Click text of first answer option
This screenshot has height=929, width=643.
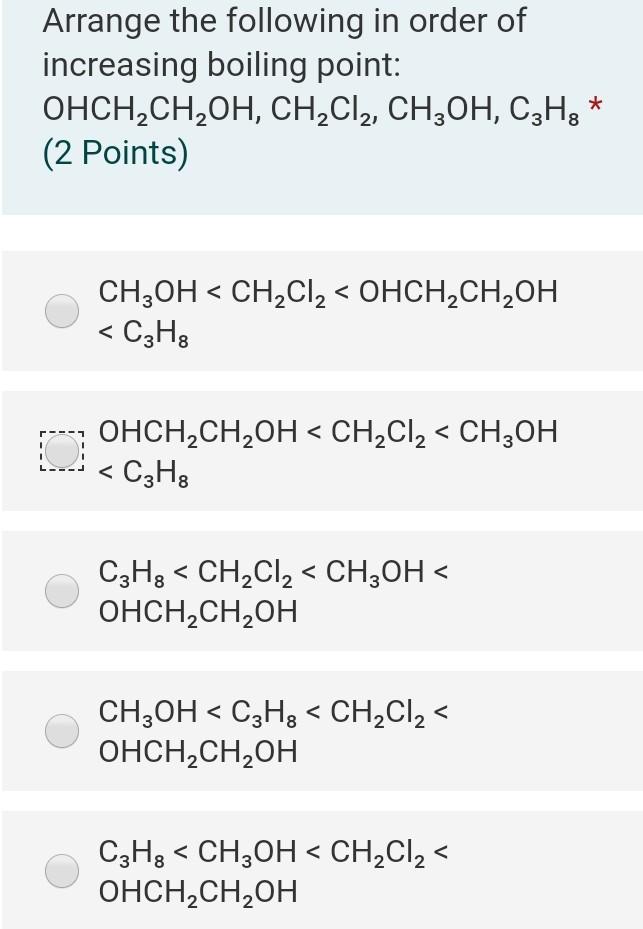[326, 310]
